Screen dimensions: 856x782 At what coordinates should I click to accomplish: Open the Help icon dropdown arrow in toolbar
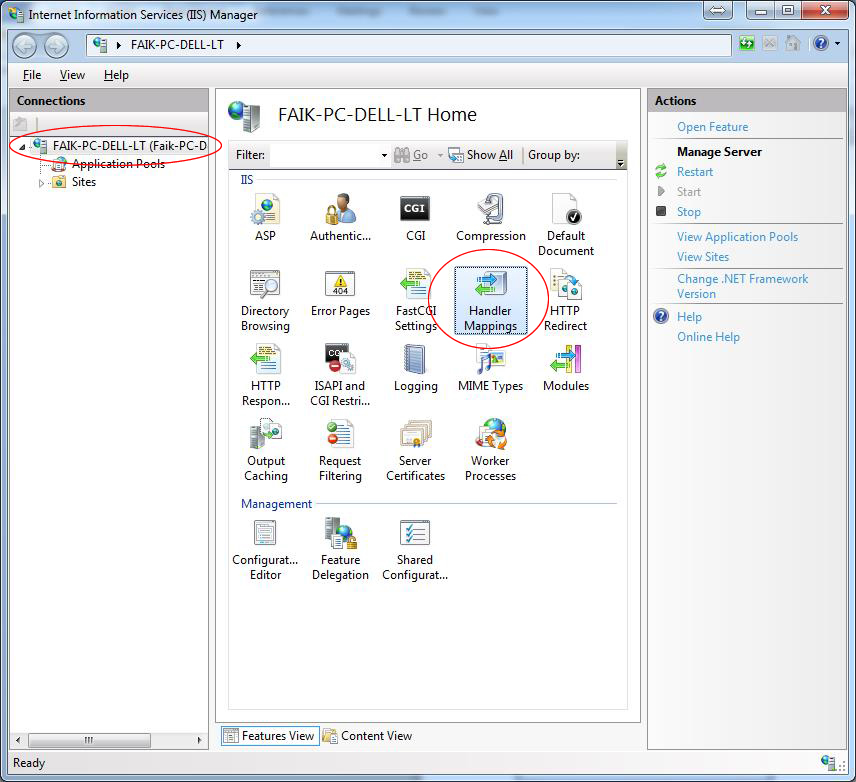(837, 43)
